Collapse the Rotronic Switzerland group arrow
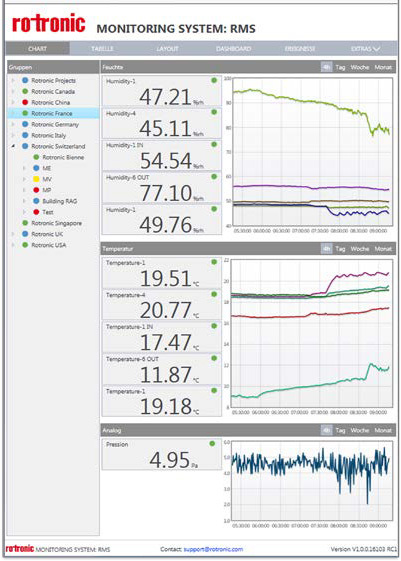401x561 pixels. [x=13, y=146]
